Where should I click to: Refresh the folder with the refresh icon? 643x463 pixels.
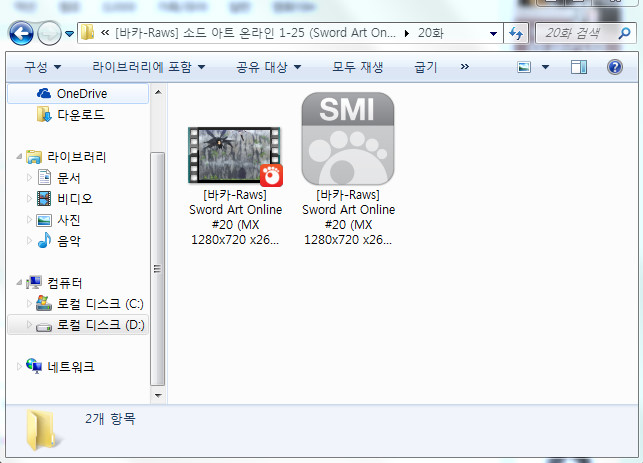(516, 33)
